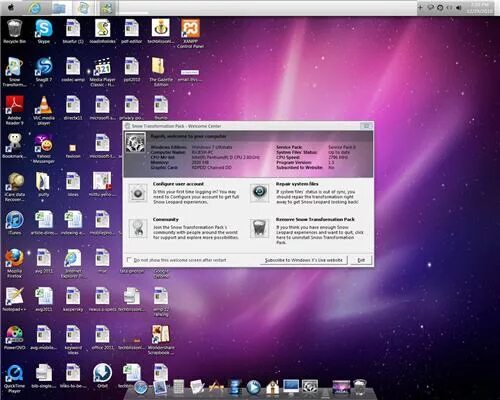Open the aurora wallpaper dock icon
The height and width of the screenshot is (400, 500).
(341, 388)
